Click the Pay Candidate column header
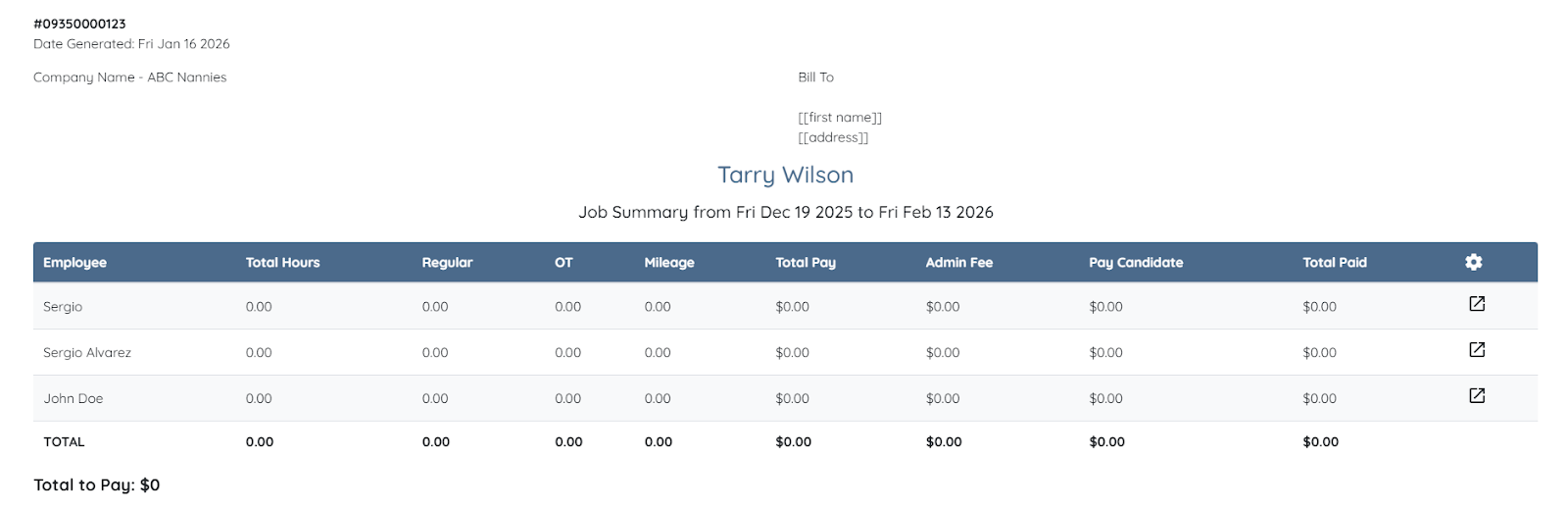This screenshot has width=1568, height=509. 1136,263
